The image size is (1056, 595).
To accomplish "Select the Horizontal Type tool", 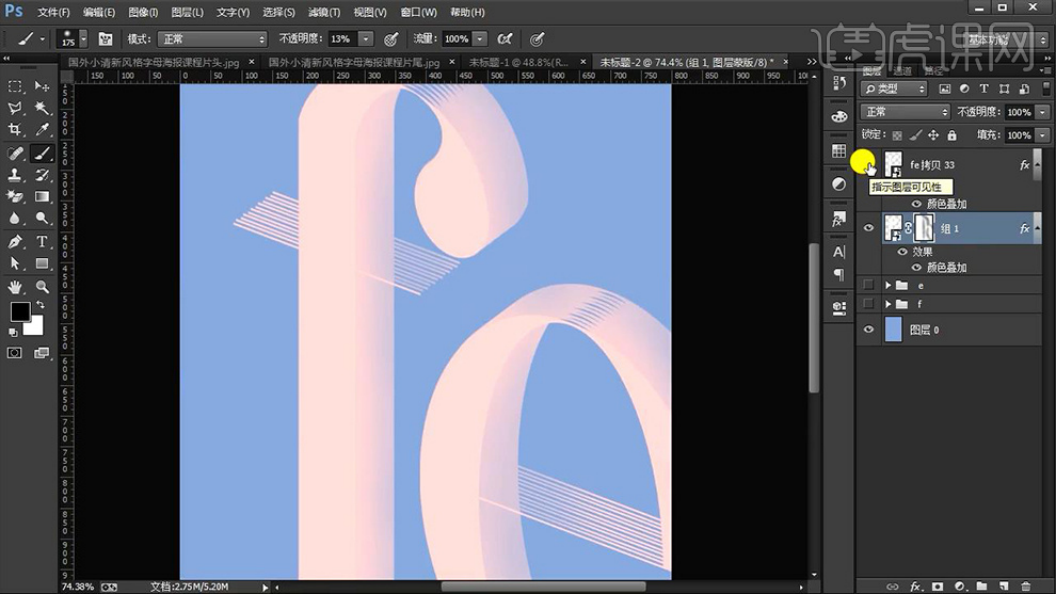I will (42, 242).
